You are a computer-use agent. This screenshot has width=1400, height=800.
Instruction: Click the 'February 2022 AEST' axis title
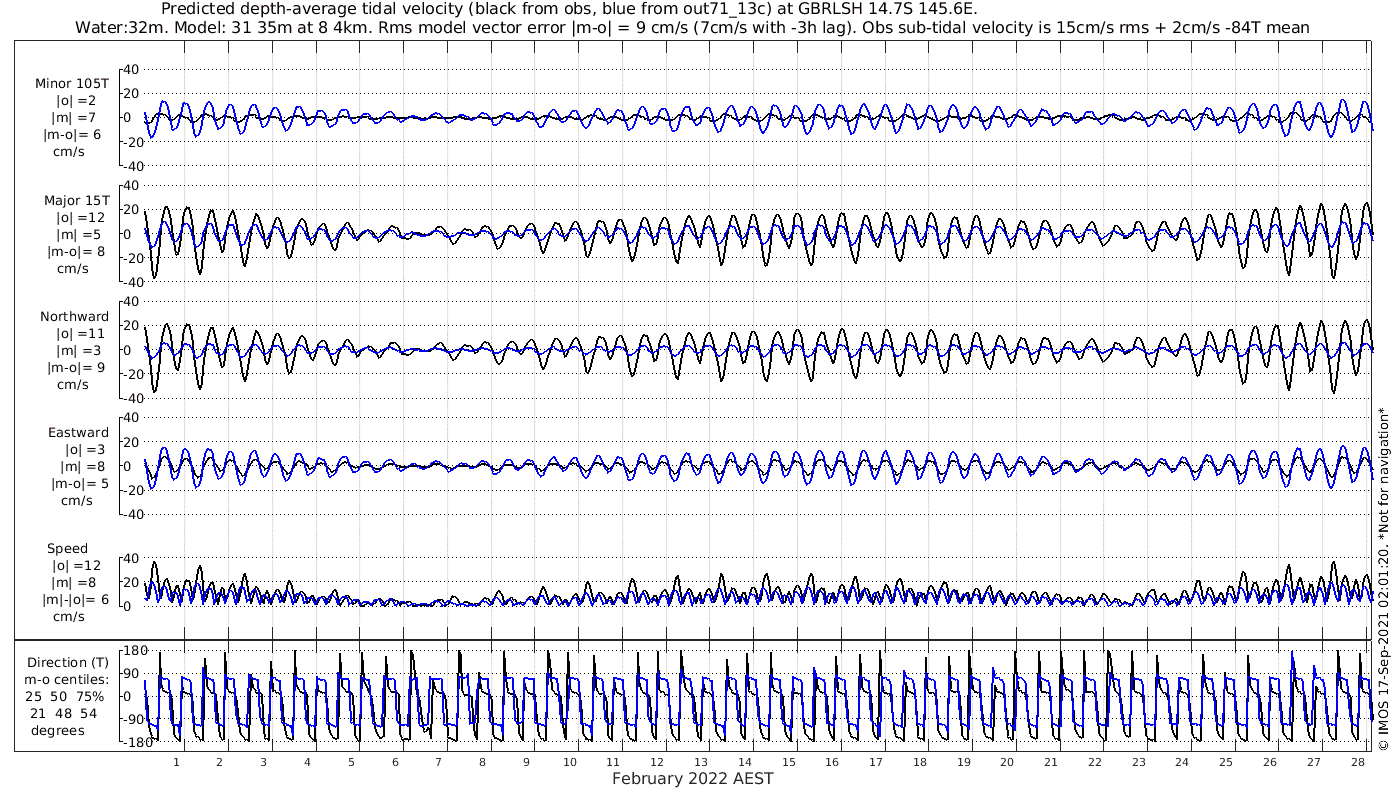(x=692, y=778)
